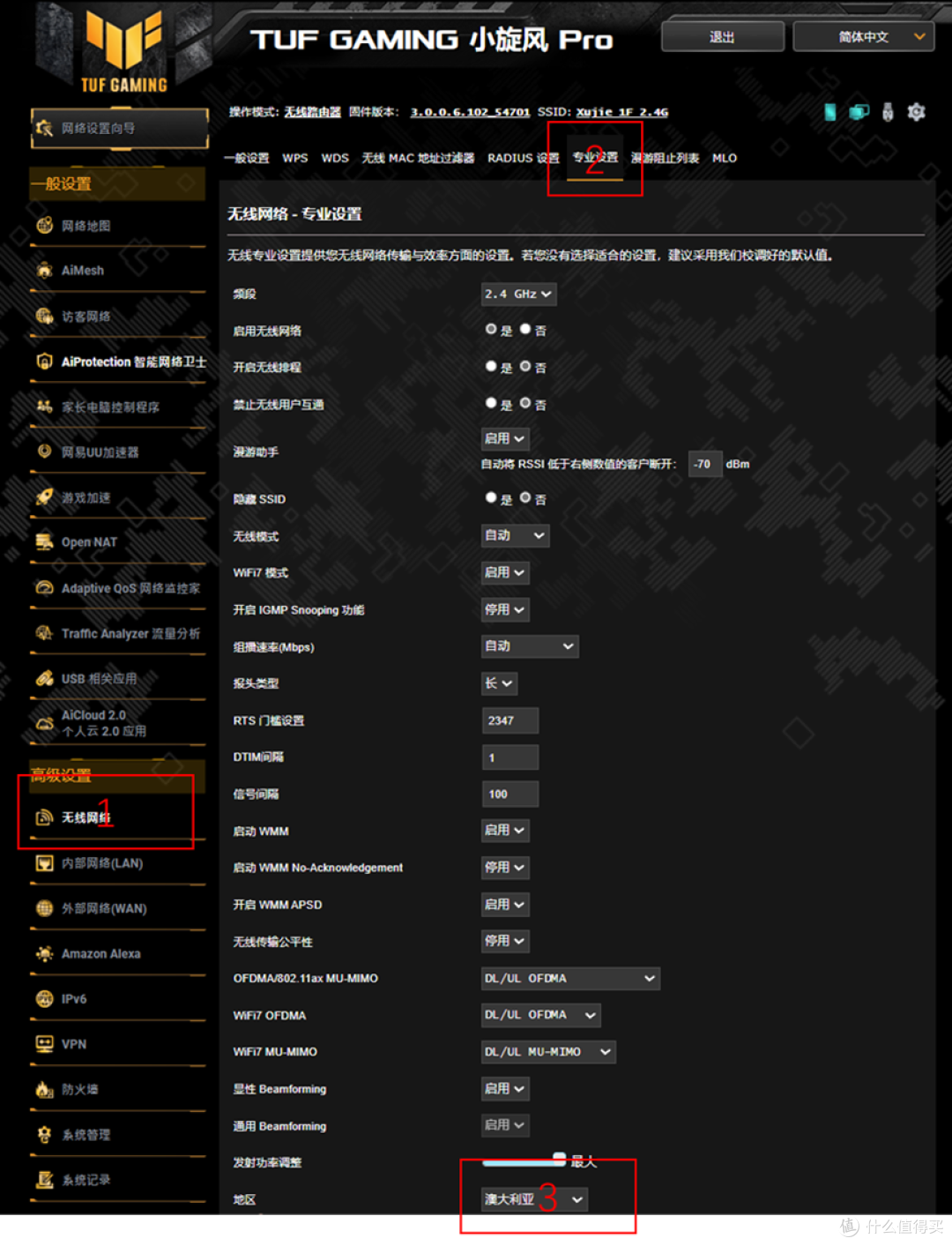Viewport: 952px width, 1246px height.
Task: Click the VPN monitor icon
Action: point(44,1044)
